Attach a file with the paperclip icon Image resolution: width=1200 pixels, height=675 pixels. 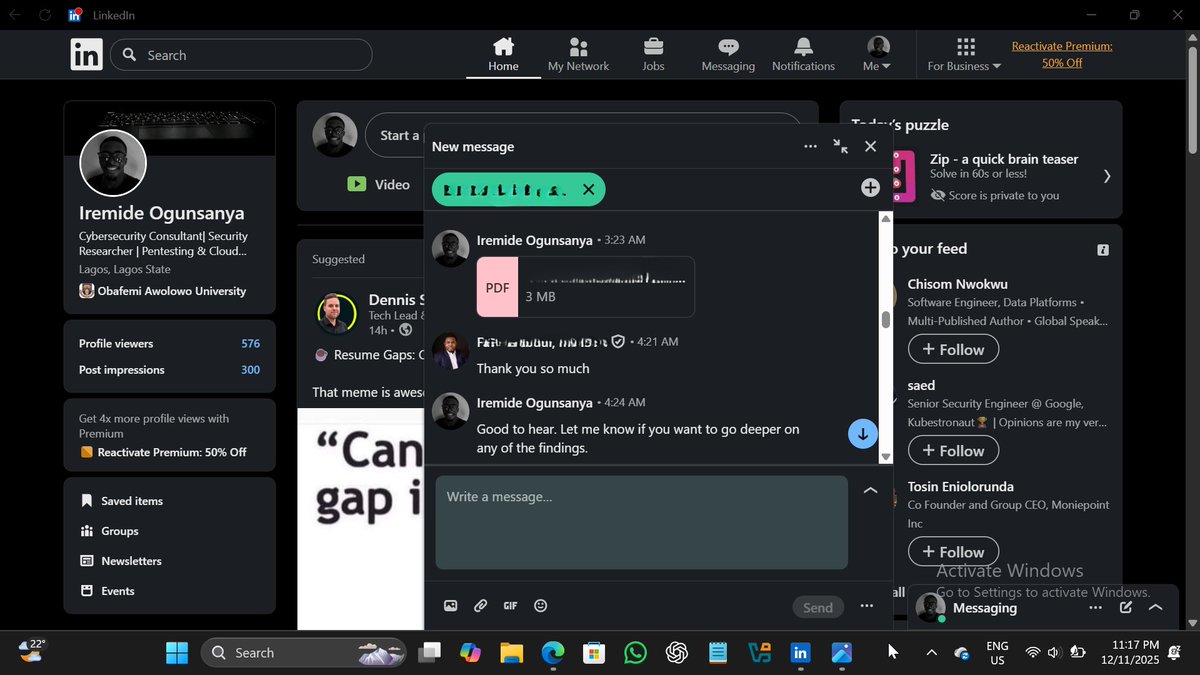(480, 606)
